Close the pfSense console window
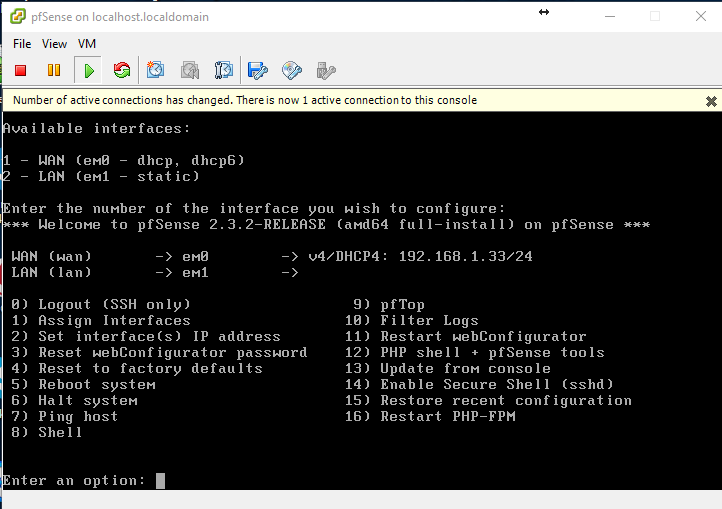Image resolution: width=722 pixels, height=509 pixels. 699,17
